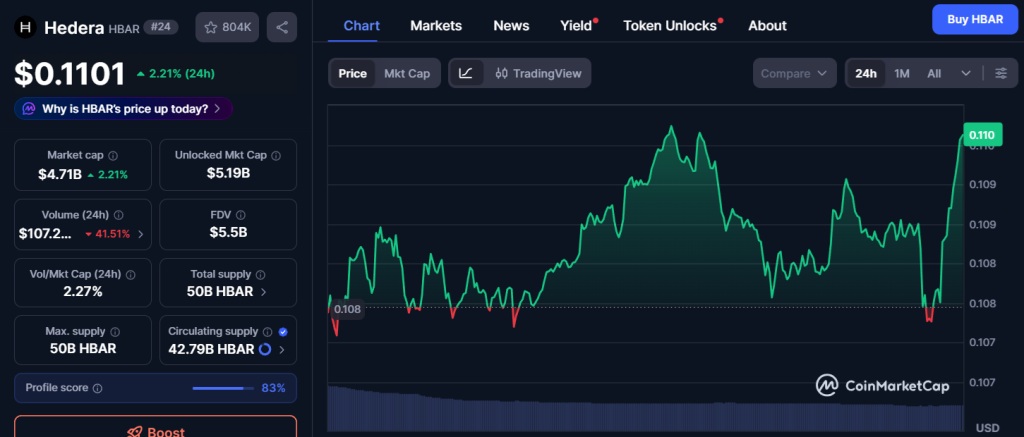Image resolution: width=1024 pixels, height=437 pixels.
Task: Open the Chart tab
Action: [x=362, y=25]
